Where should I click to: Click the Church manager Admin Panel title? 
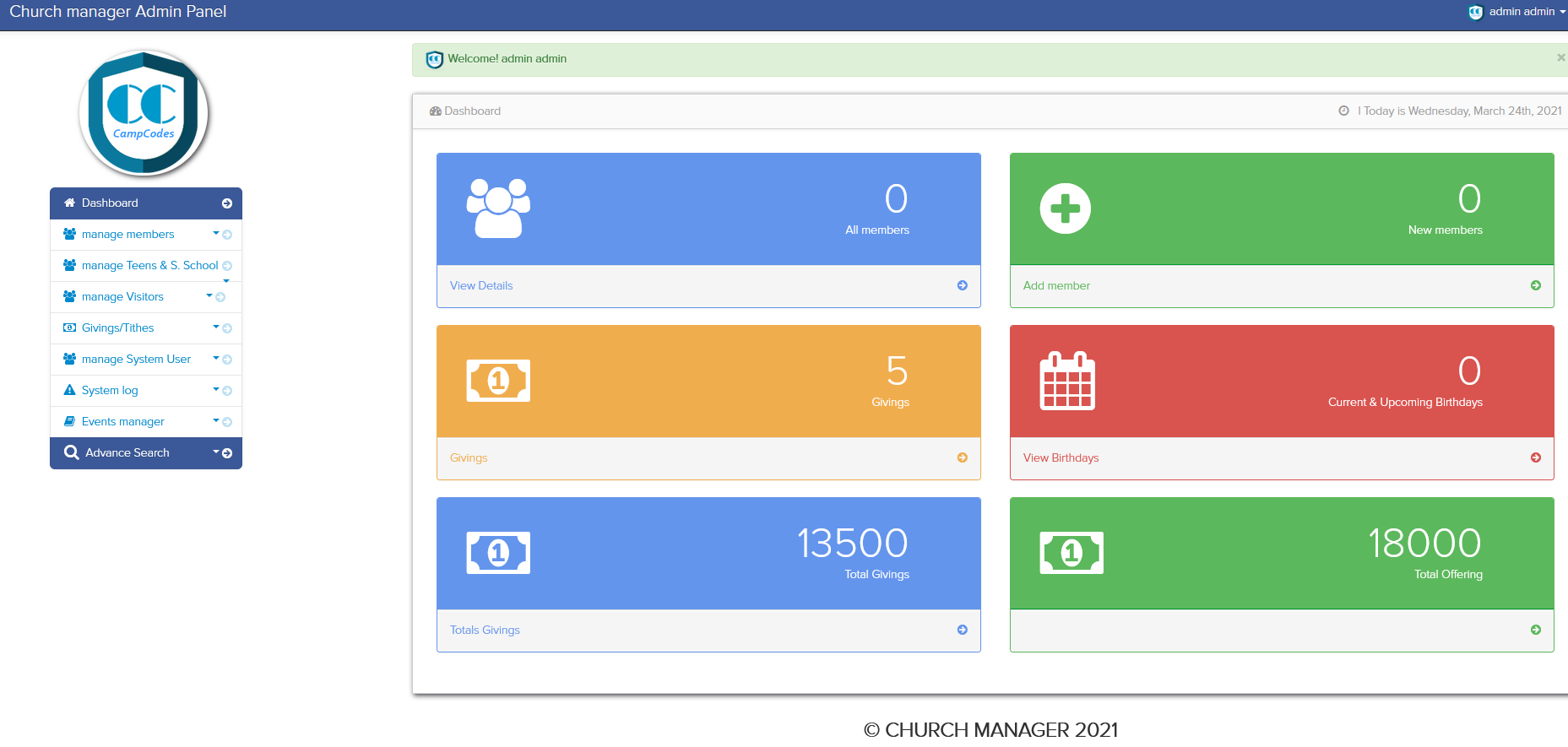(118, 12)
